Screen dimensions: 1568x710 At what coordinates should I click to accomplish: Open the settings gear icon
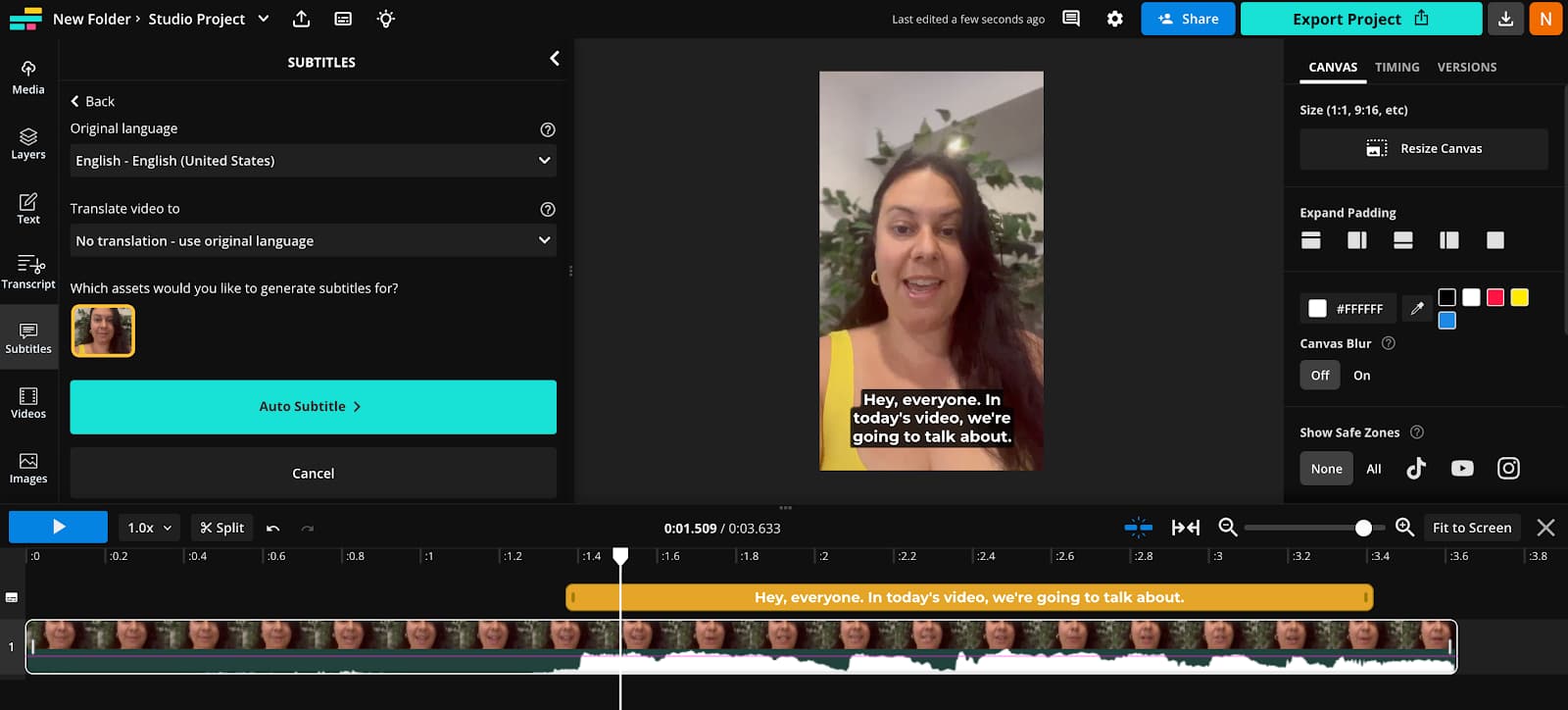1114,19
